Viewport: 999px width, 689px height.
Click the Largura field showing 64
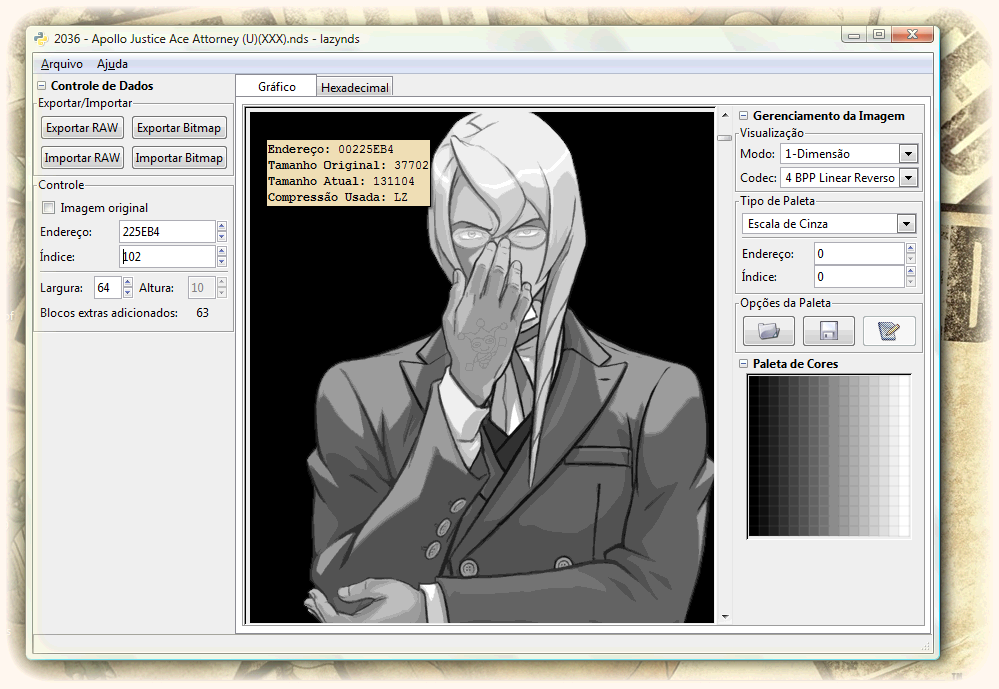click(x=107, y=287)
